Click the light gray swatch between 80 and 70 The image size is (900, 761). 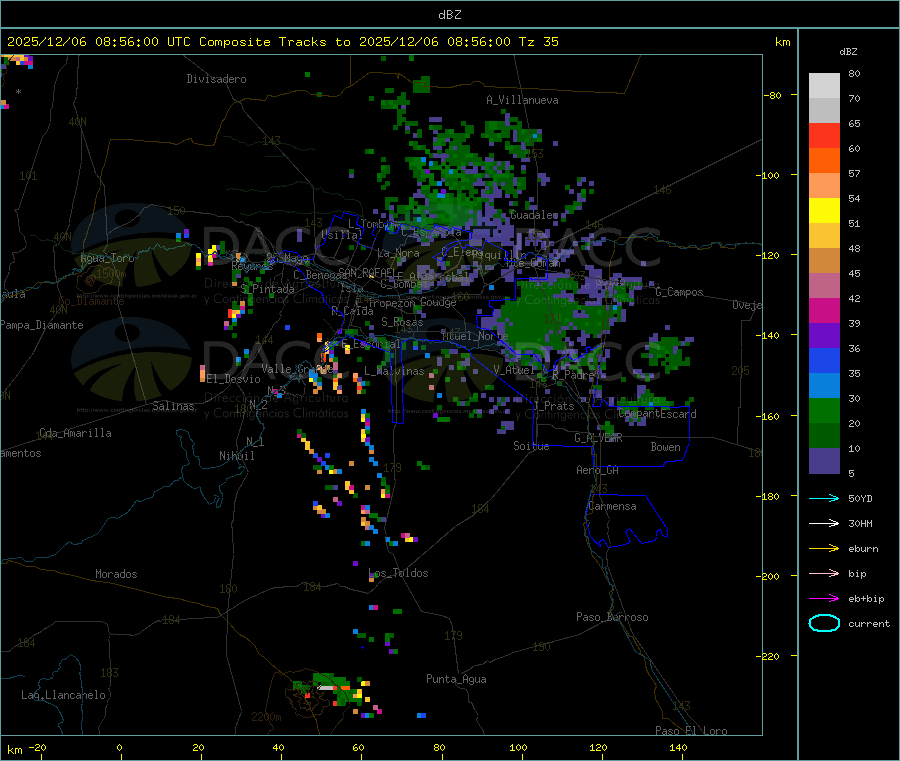click(824, 86)
